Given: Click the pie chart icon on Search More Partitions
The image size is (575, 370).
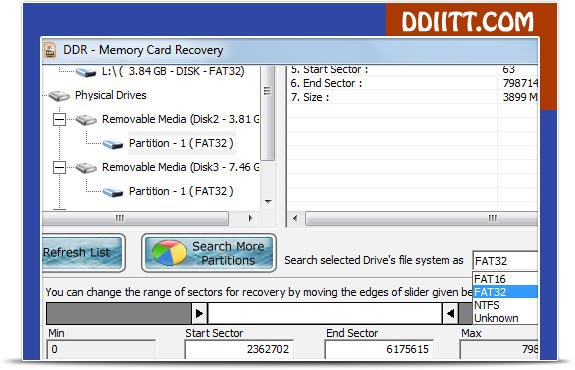Looking at the screenshot, I should click(x=169, y=253).
